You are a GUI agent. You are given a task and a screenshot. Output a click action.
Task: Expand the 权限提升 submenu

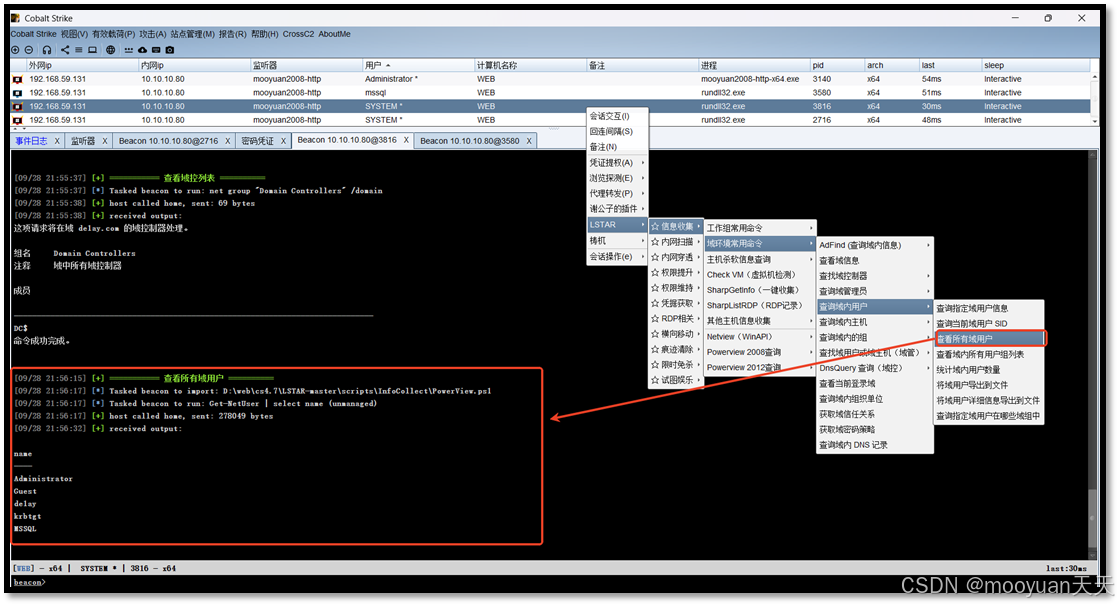coord(675,273)
